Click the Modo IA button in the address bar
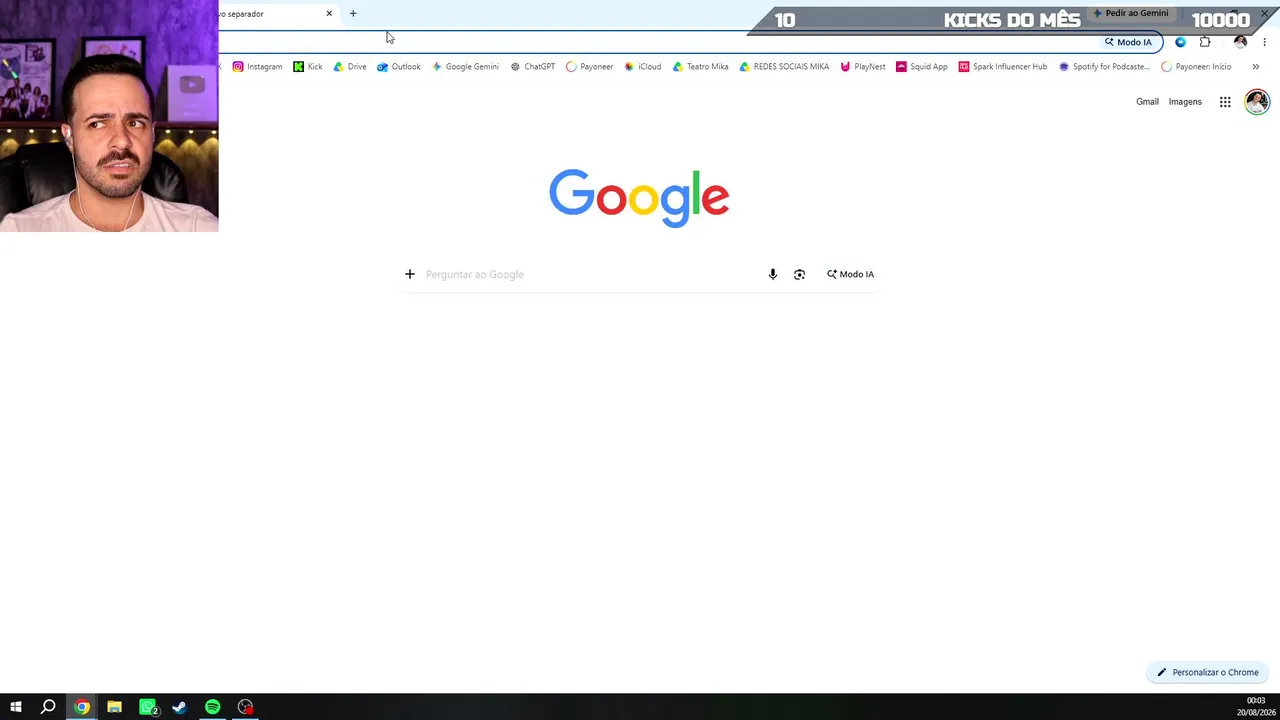Image resolution: width=1280 pixels, height=720 pixels. (x=1128, y=42)
